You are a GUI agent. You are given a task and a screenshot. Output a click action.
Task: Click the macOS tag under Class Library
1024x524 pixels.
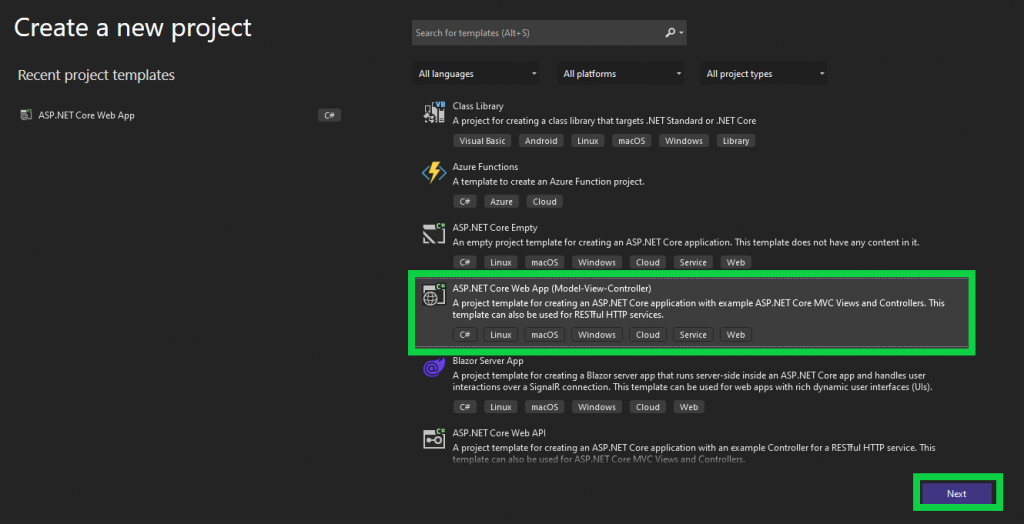coord(632,140)
